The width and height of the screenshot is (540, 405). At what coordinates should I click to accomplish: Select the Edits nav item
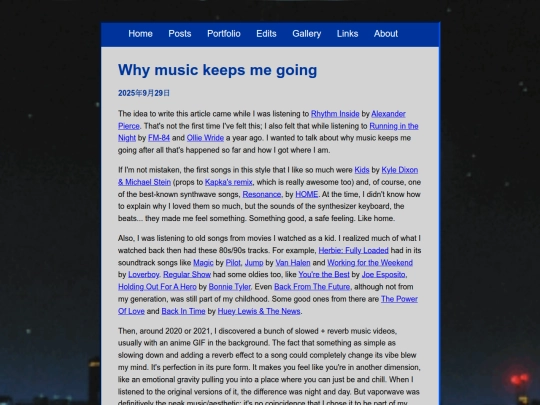coord(266,34)
